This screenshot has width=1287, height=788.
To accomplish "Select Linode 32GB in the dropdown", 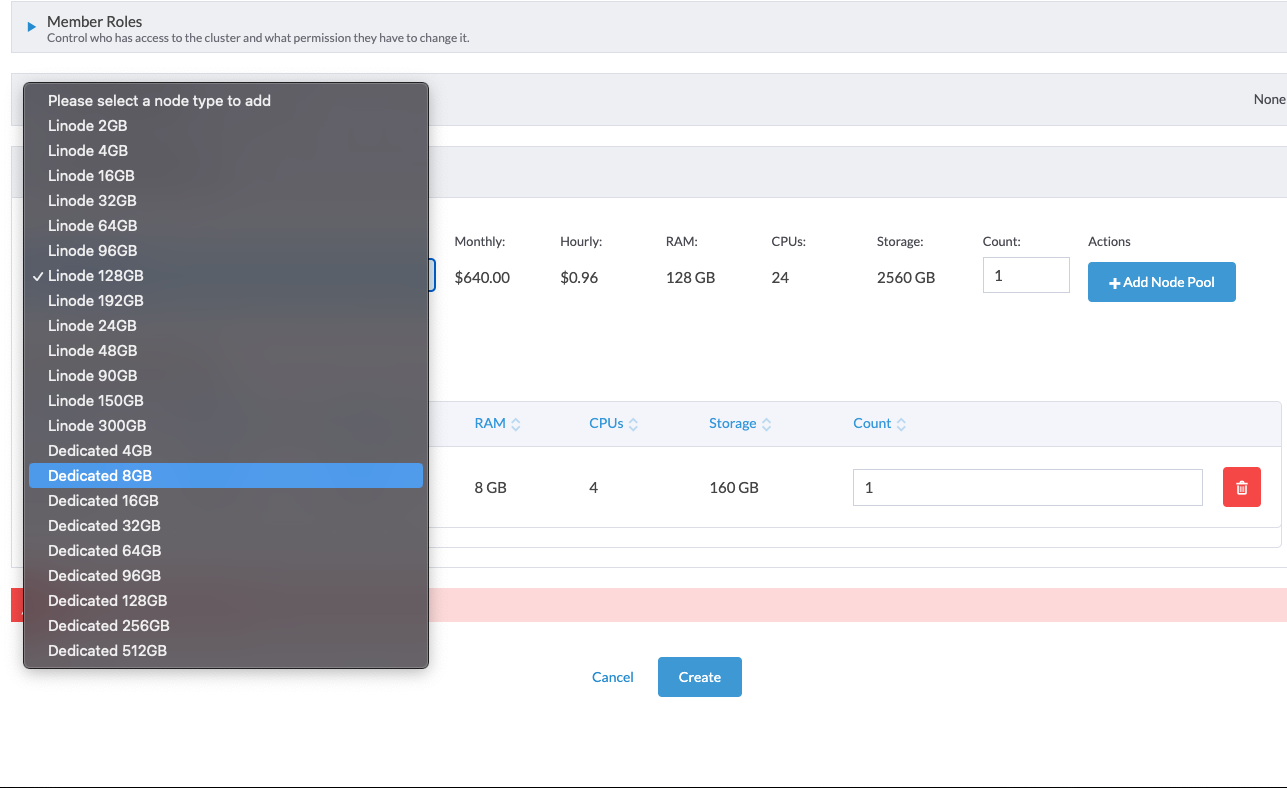I will pos(226,200).
